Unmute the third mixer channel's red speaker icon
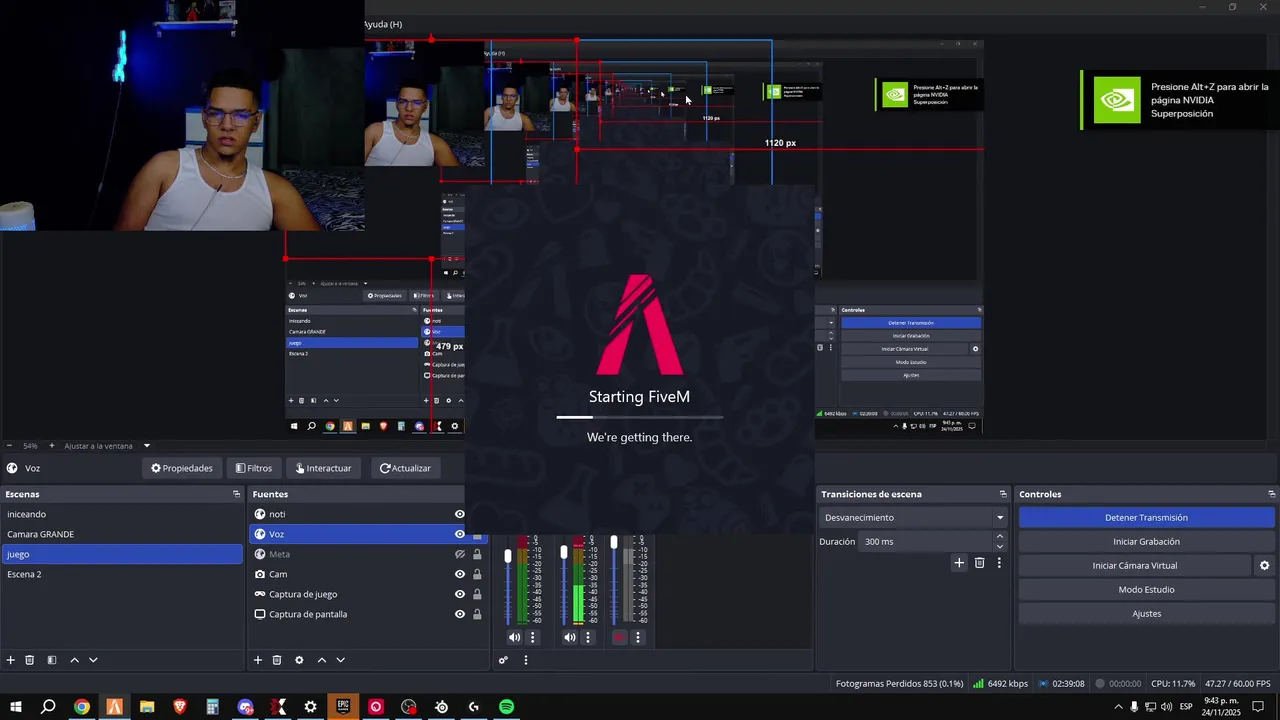 pos(620,637)
